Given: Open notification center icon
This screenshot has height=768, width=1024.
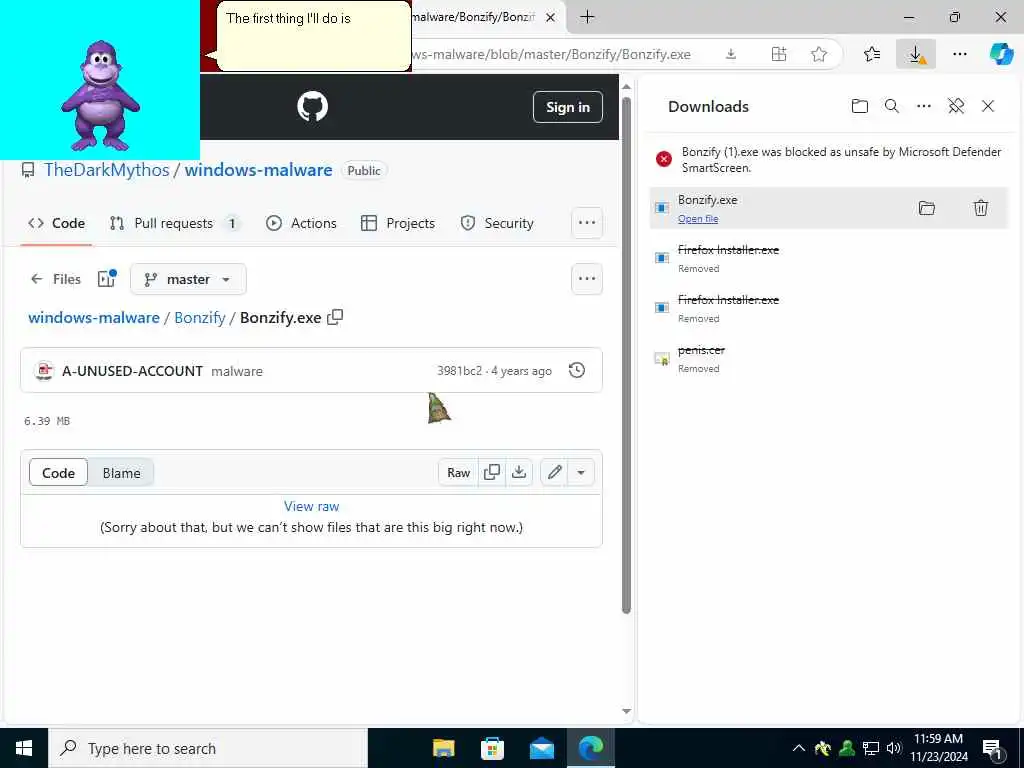Looking at the screenshot, I should click(992, 749).
